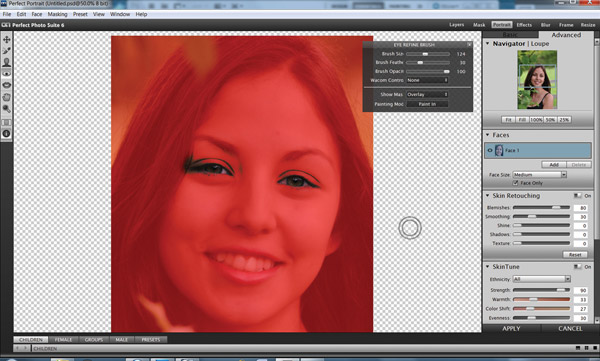
Task: Close the Eye Refine Brush panel
Action: pos(469,44)
